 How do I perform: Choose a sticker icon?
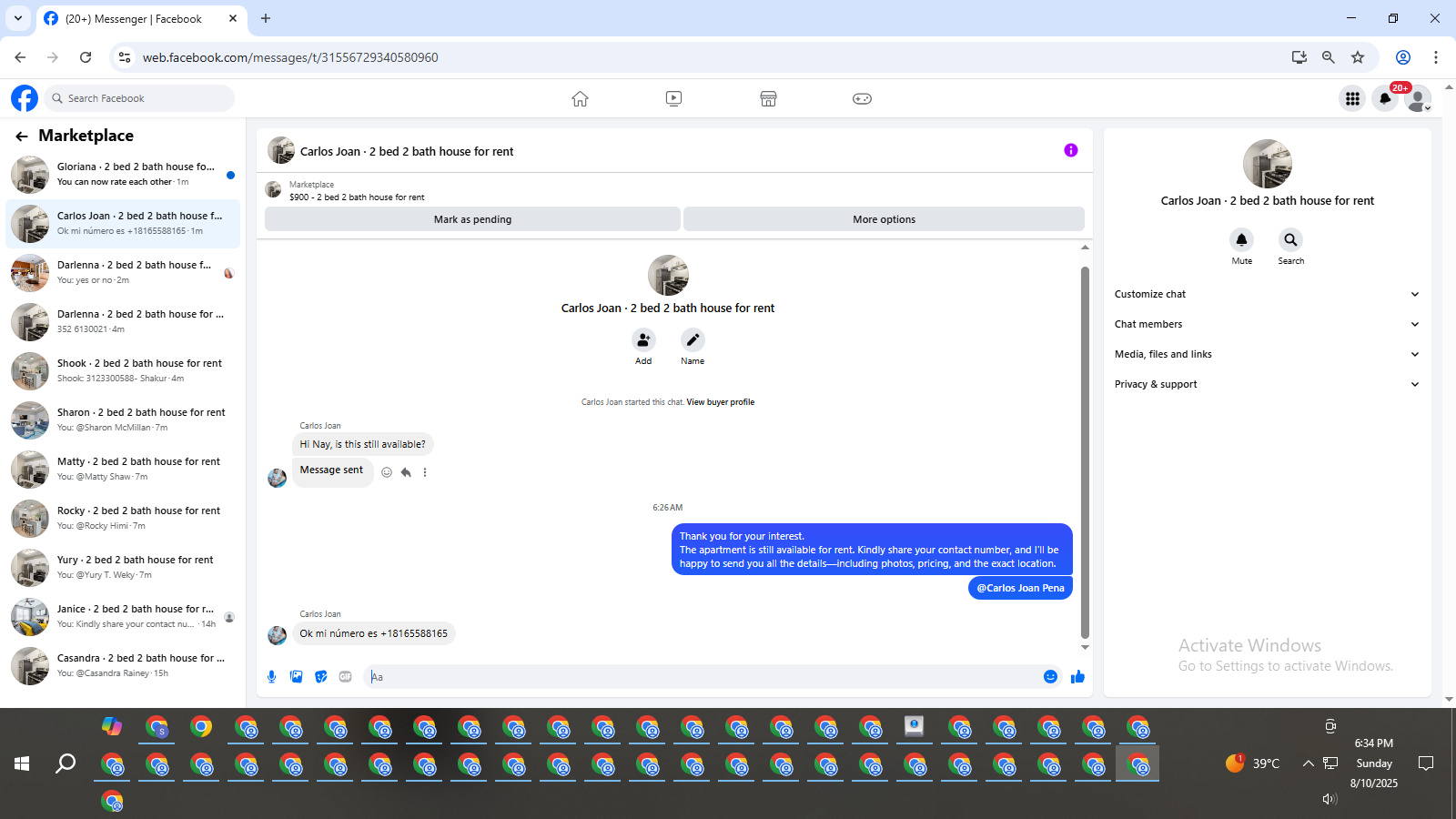tap(320, 676)
